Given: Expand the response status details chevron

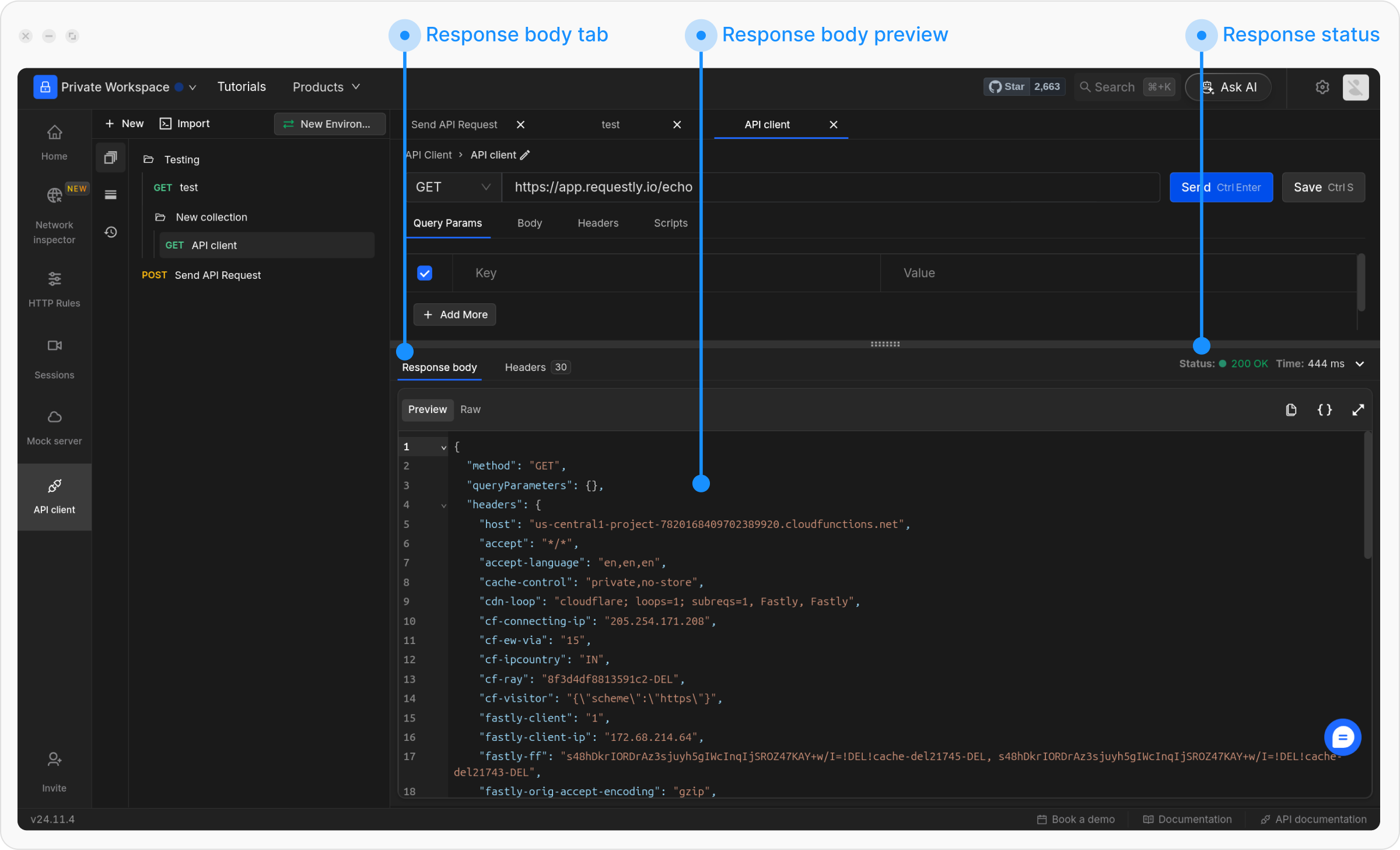Looking at the screenshot, I should [x=1360, y=363].
